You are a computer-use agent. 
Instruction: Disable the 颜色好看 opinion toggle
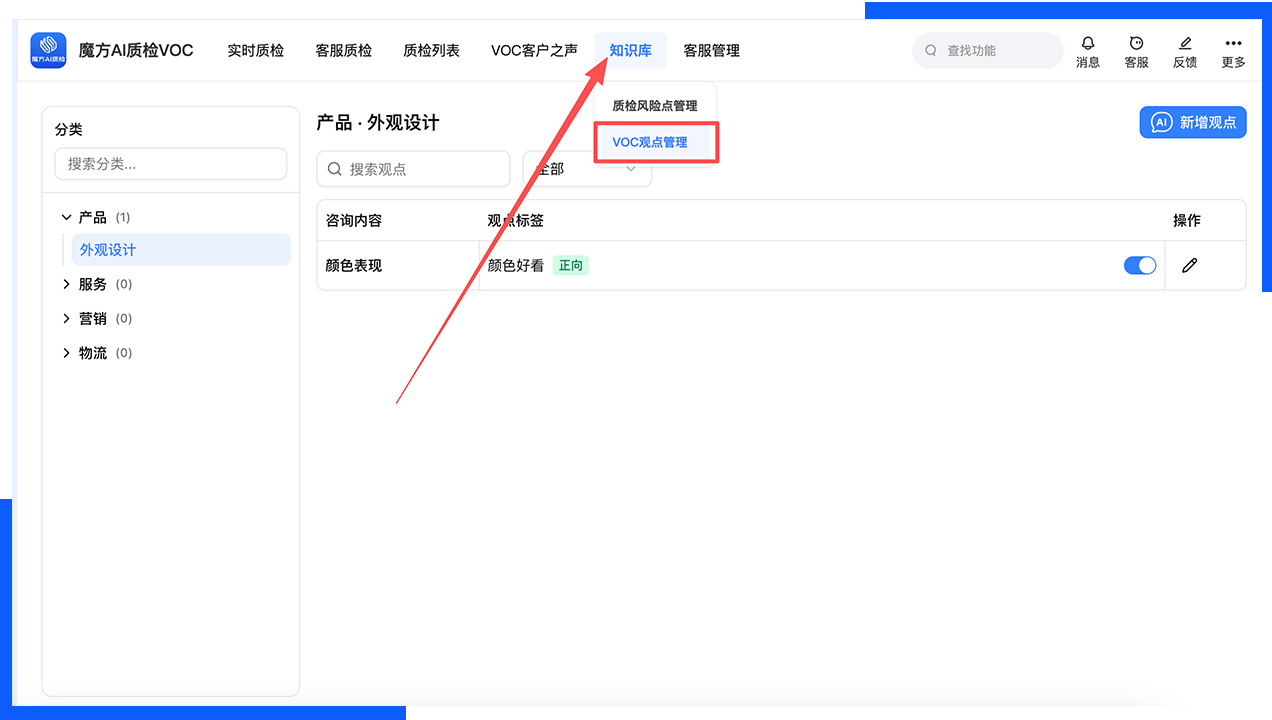pos(1139,265)
